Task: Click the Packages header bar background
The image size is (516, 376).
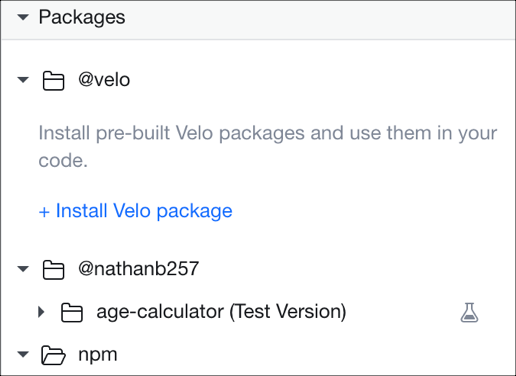Action: [258, 20]
